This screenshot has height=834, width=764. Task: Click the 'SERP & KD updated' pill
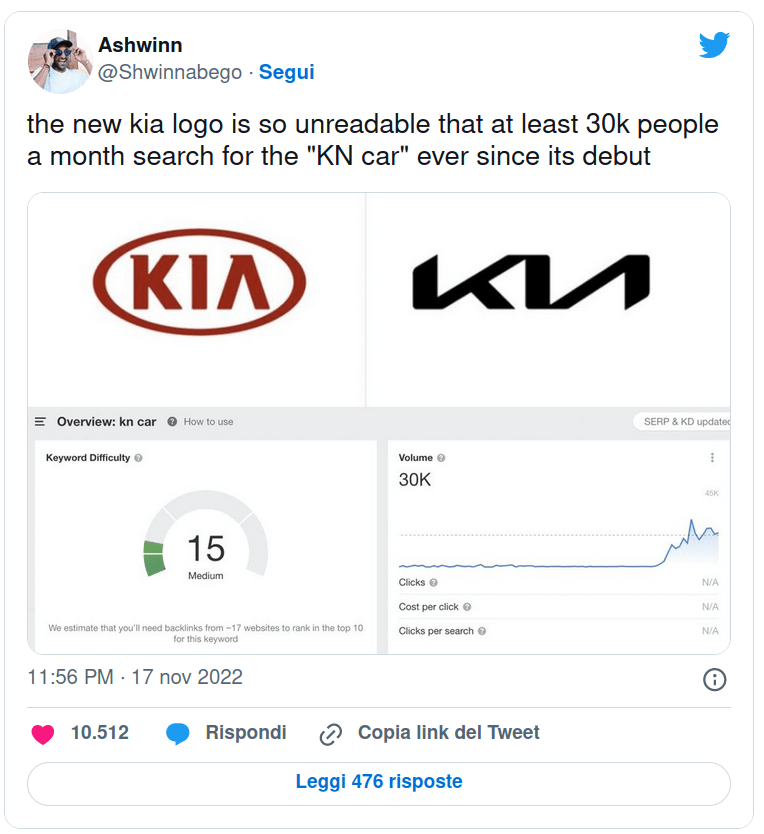click(684, 421)
